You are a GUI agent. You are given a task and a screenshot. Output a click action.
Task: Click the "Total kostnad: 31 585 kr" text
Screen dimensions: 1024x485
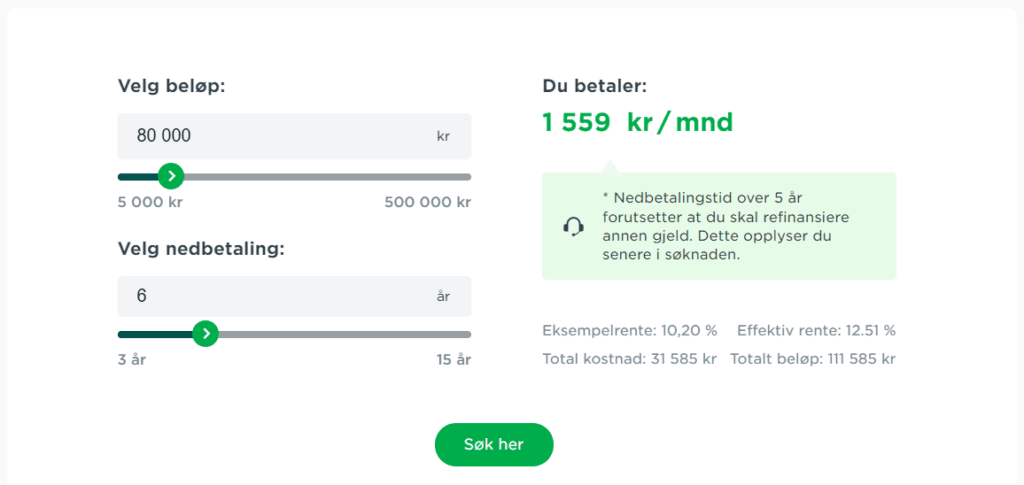(630, 359)
